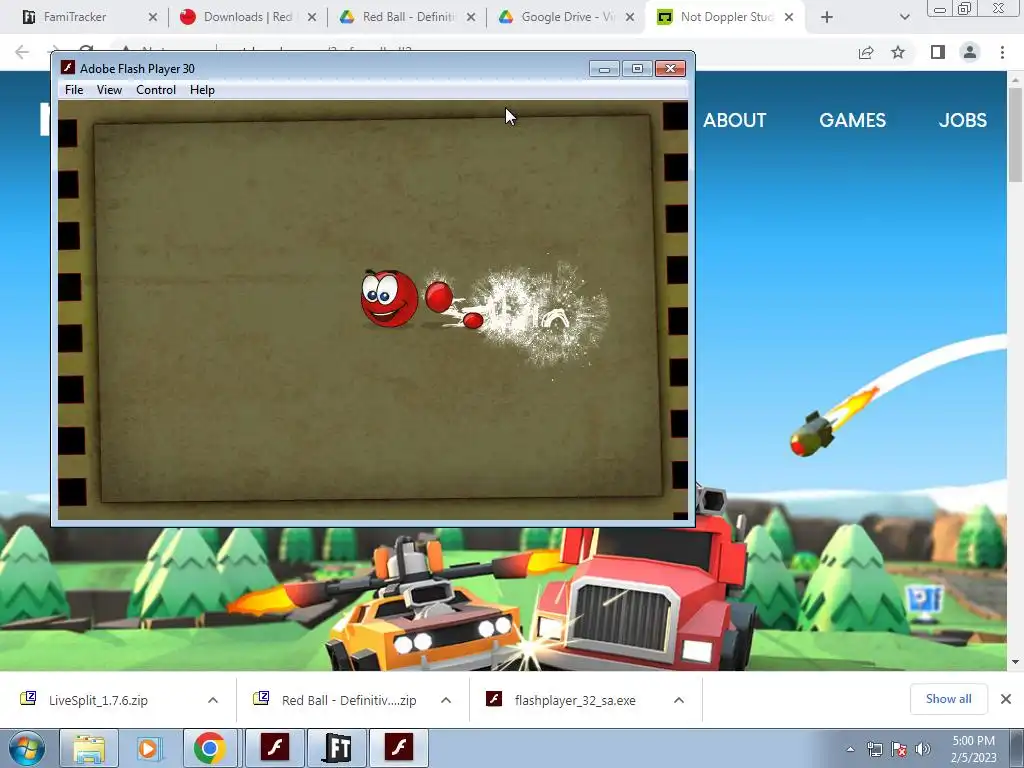Image resolution: width=1024 pixels, height=768 pixels.
Task: Open the Control menu in Flash Player
Action: (155, 89)
